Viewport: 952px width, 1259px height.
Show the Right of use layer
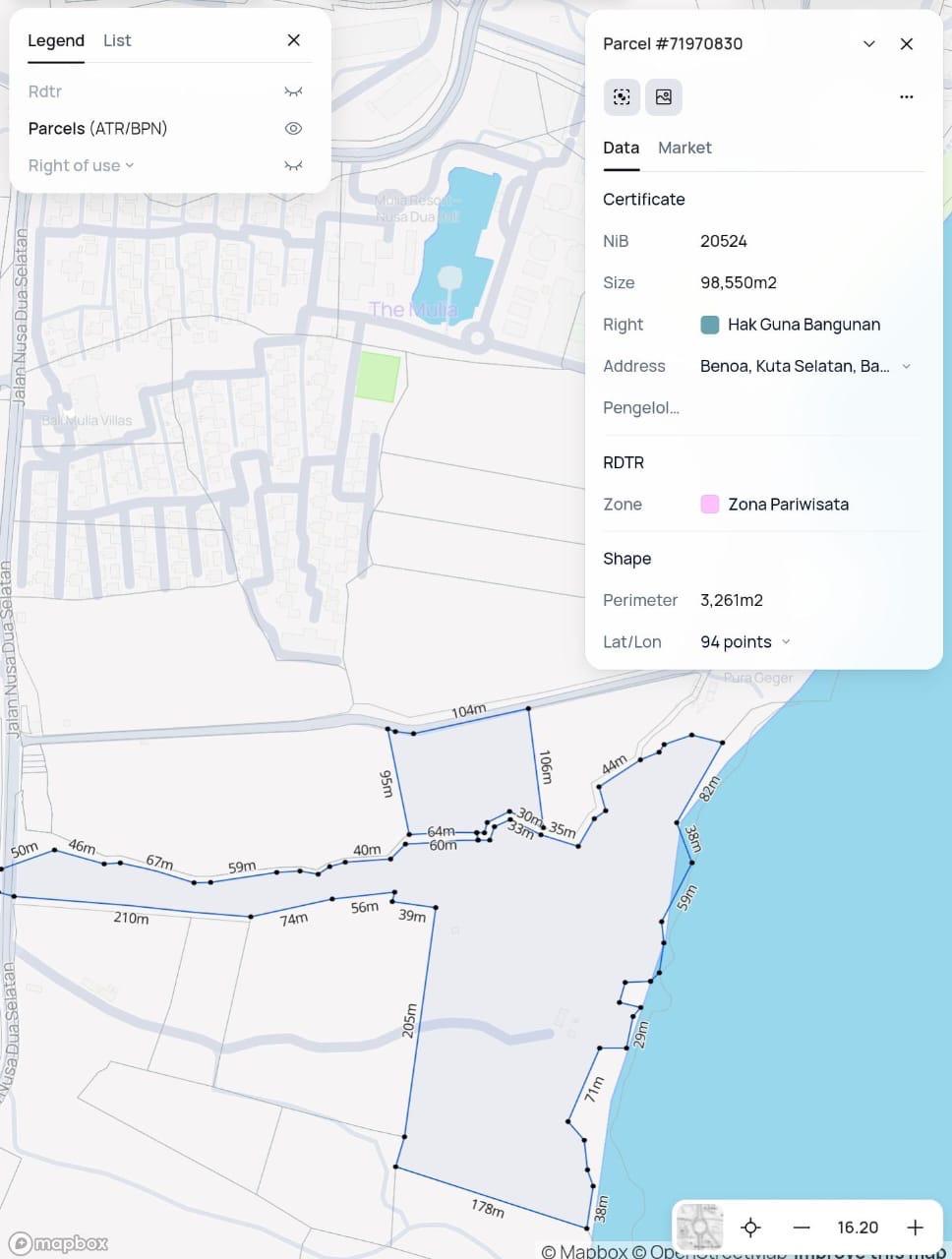point(293,166)
